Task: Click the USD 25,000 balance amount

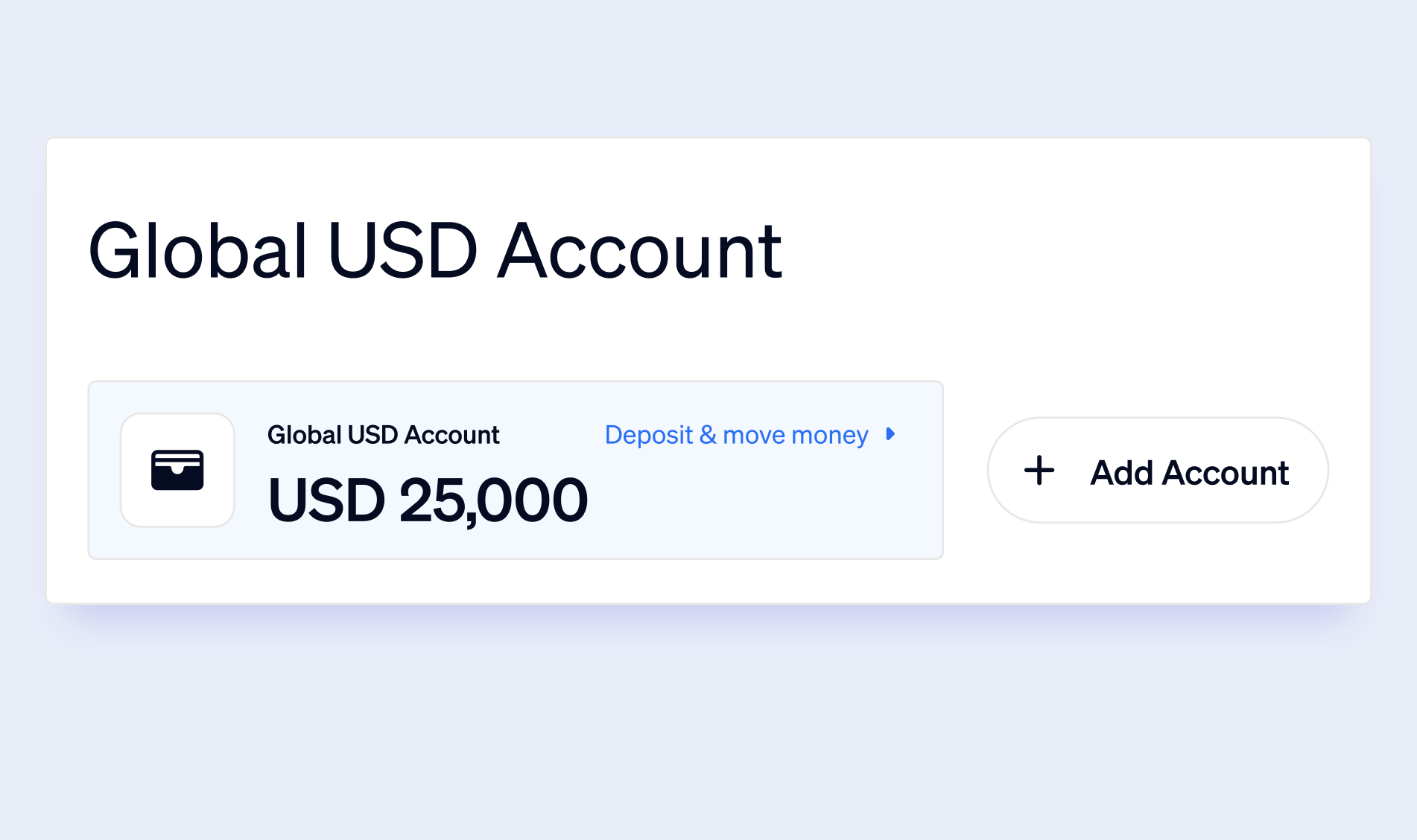Action: 428,500
